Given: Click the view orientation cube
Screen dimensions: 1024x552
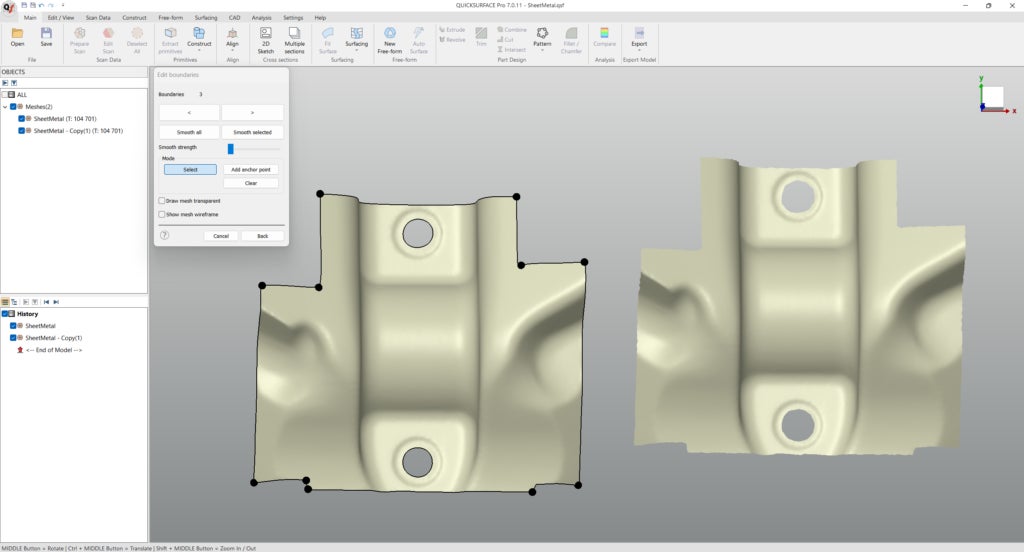Looking at the screenshot, I should point(993,97).
